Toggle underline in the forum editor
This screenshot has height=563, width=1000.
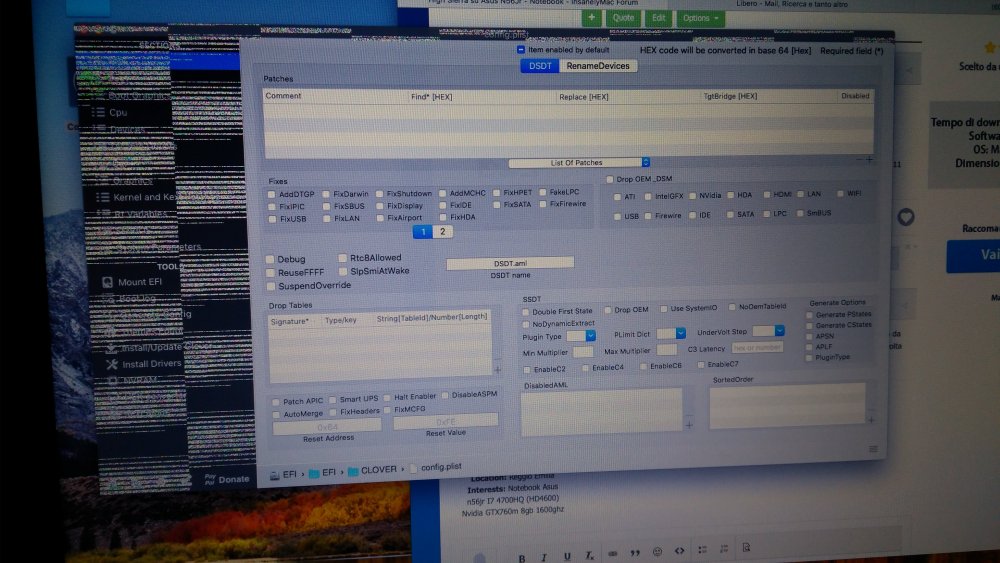tap(566, 557)
